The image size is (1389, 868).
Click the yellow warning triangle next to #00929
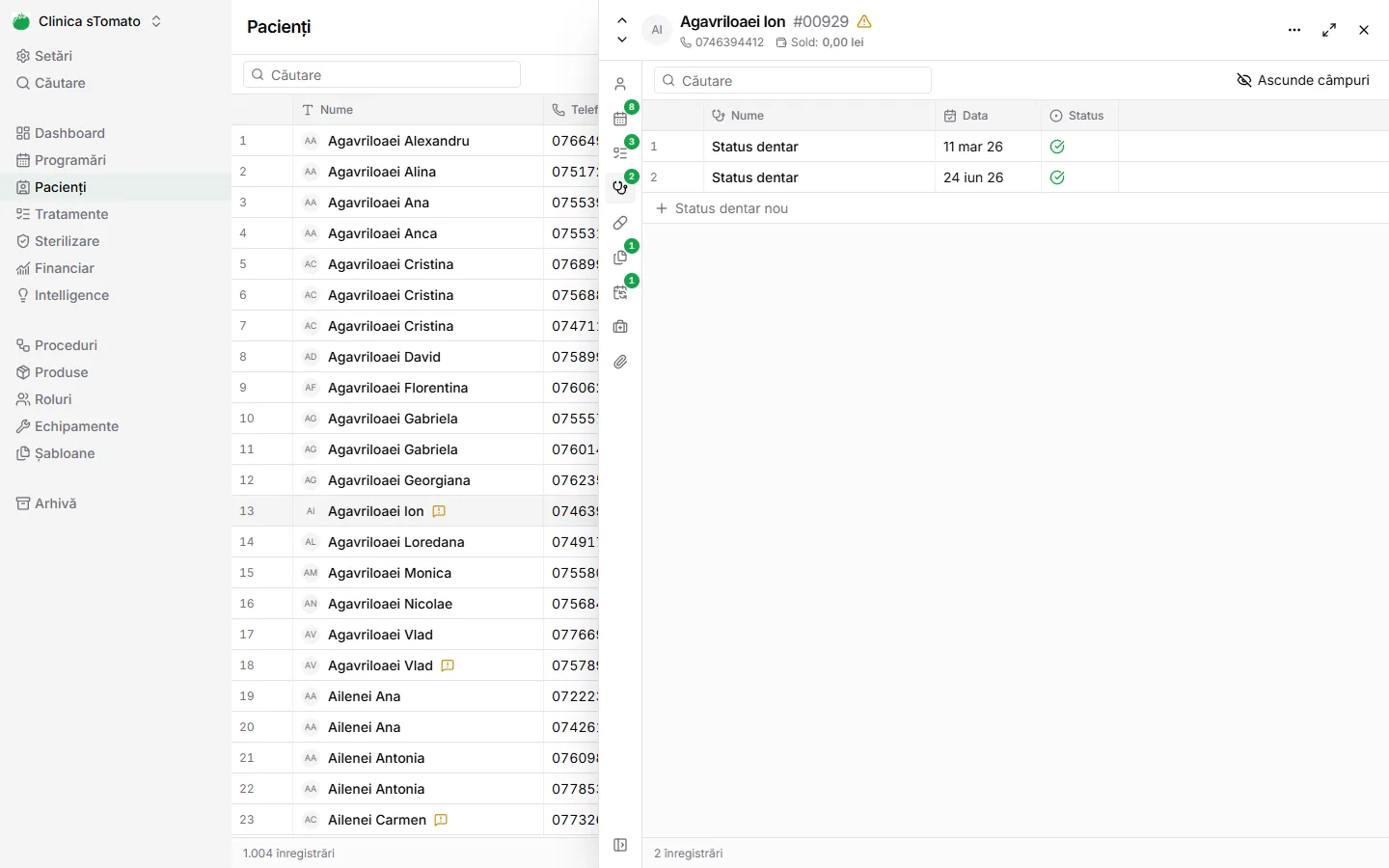pyautogui.click(x=864, y=21)
